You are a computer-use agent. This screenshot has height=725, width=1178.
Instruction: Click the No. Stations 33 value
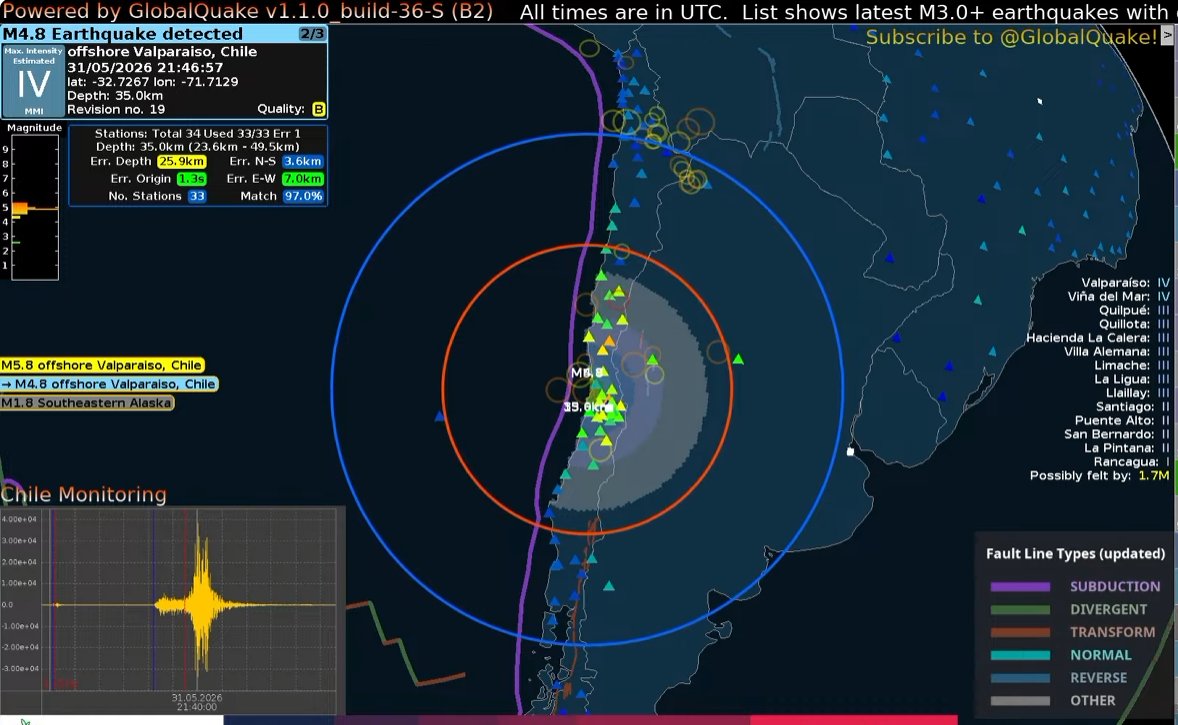[197, 196]
